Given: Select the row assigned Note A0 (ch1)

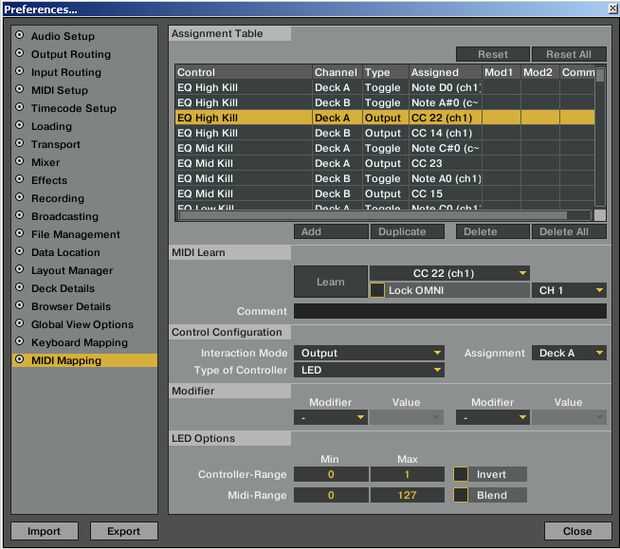Looking at the screenshot, I should point(385,178).
